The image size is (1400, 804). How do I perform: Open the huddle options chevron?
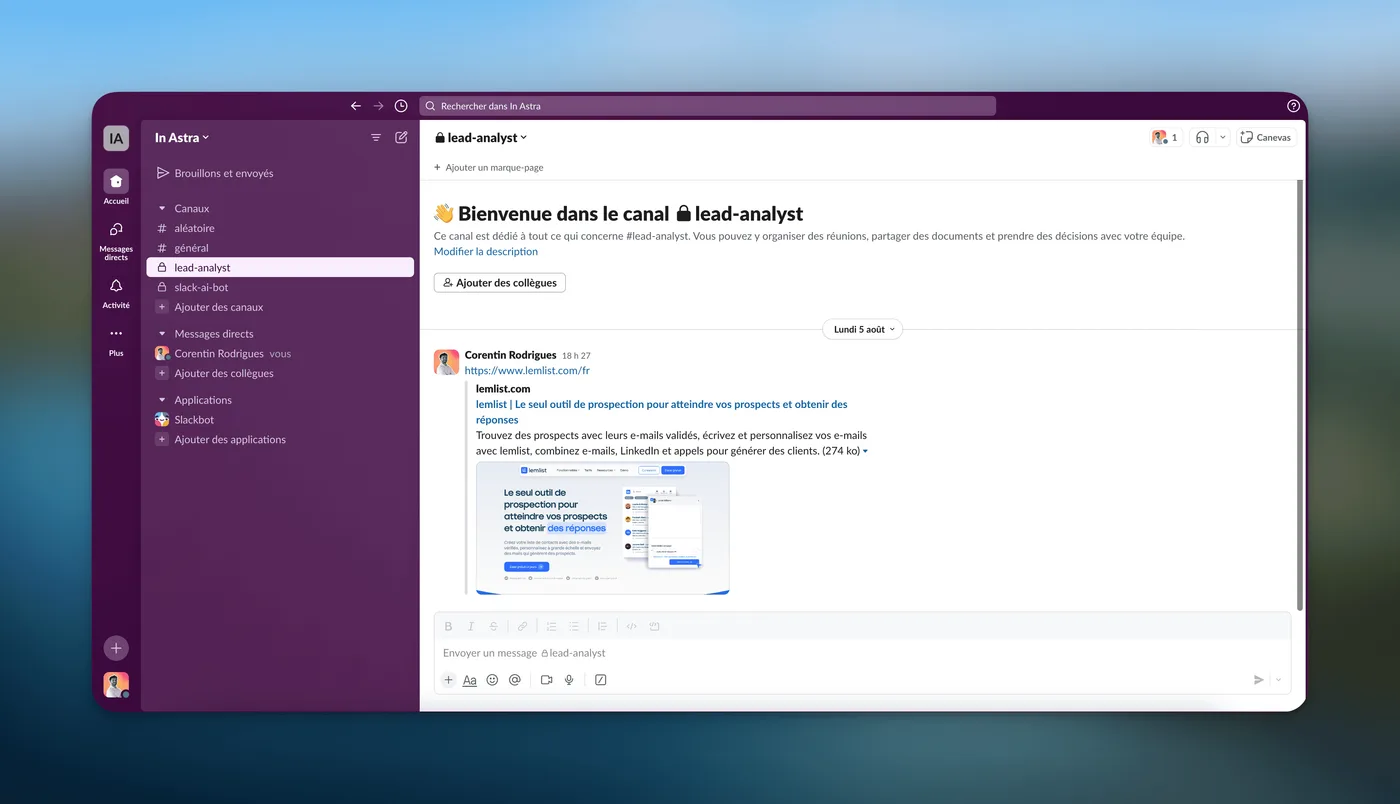pos(1222,138)
